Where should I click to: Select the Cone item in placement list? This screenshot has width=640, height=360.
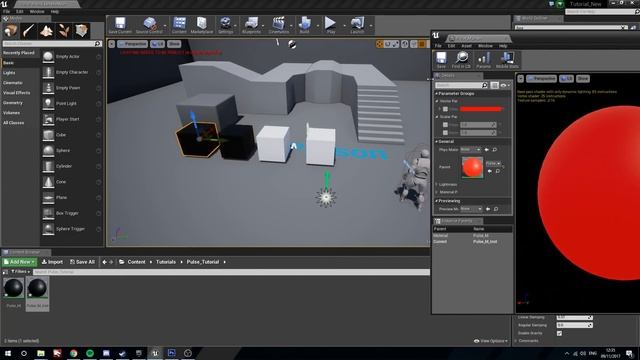coord(71,182)
